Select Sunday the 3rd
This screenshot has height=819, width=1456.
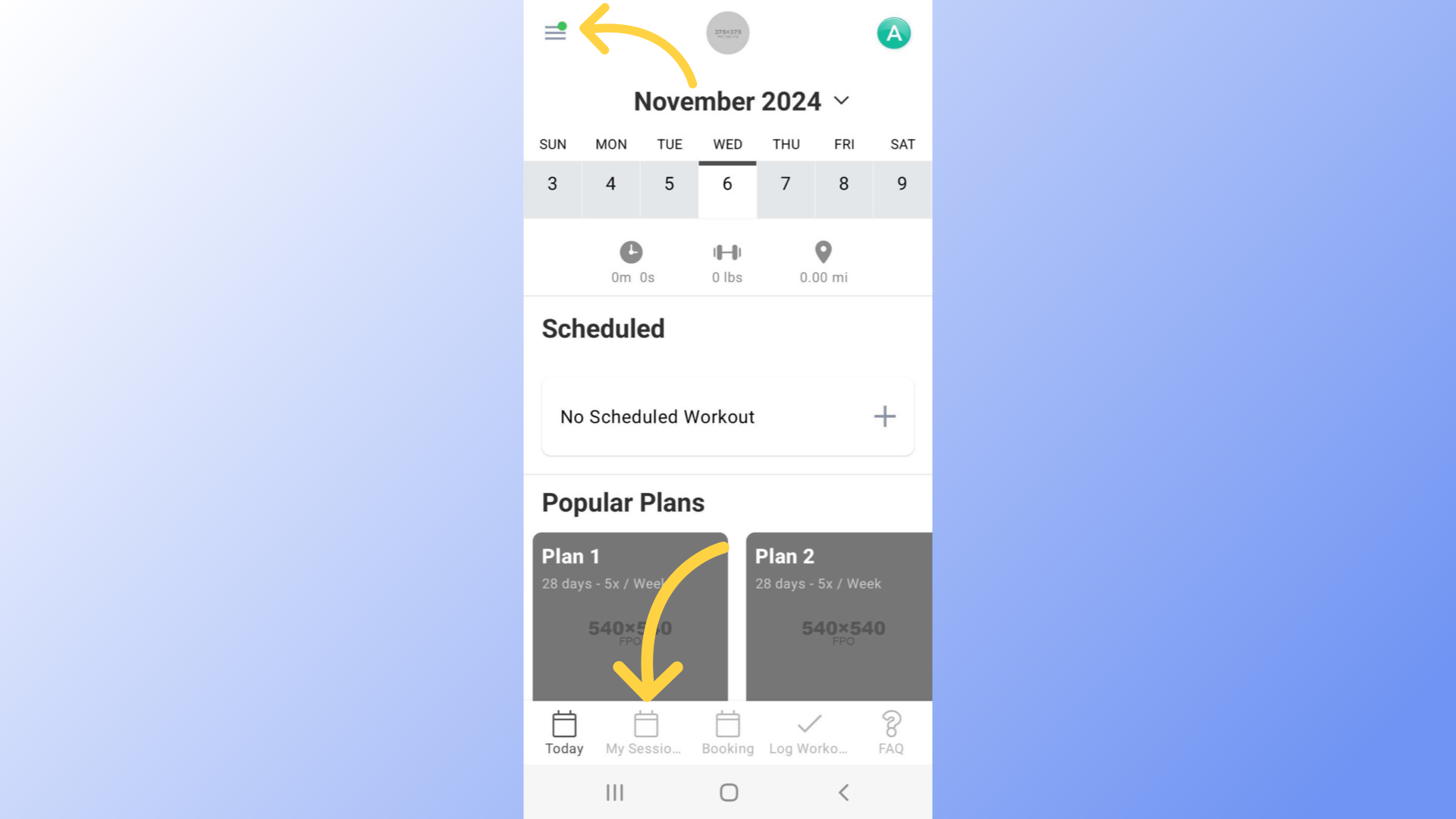[552, 183]
